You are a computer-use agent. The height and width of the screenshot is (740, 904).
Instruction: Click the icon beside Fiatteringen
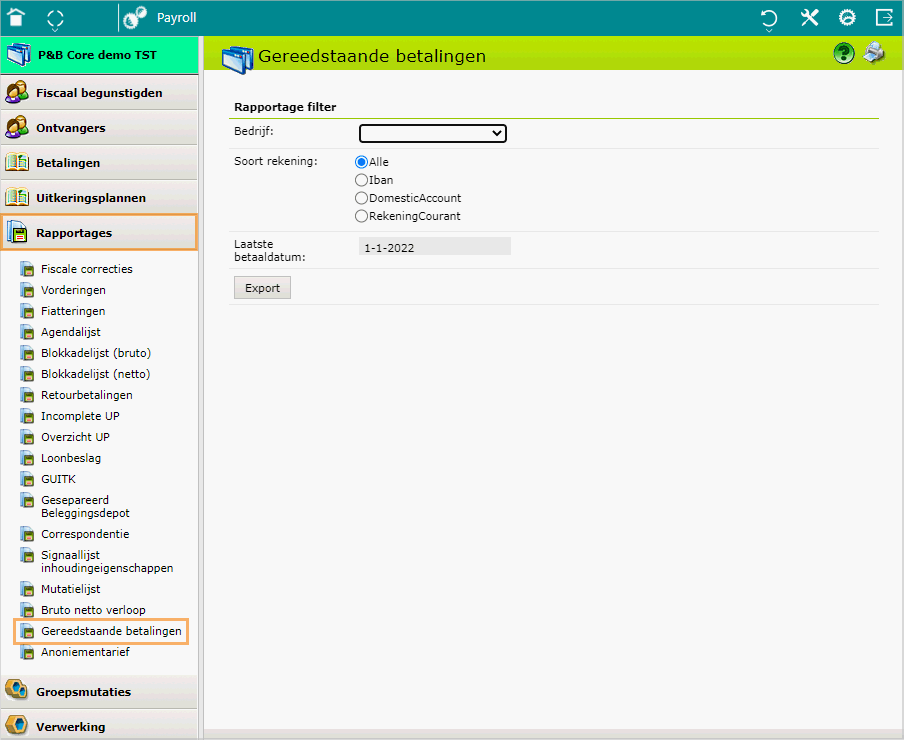coord(27,311)
